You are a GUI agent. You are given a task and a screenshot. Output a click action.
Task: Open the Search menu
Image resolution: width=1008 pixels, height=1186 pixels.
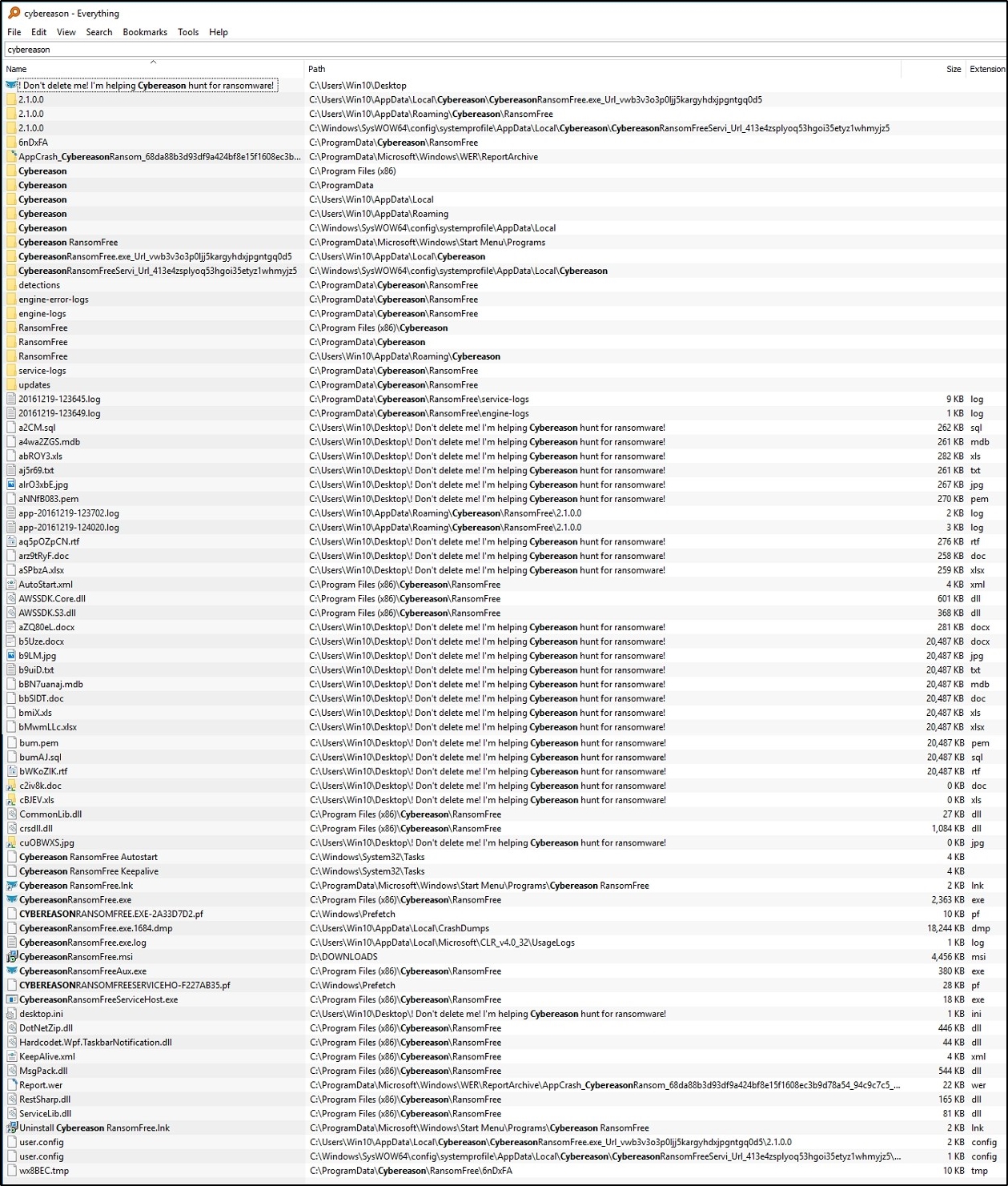click(99, 32)
